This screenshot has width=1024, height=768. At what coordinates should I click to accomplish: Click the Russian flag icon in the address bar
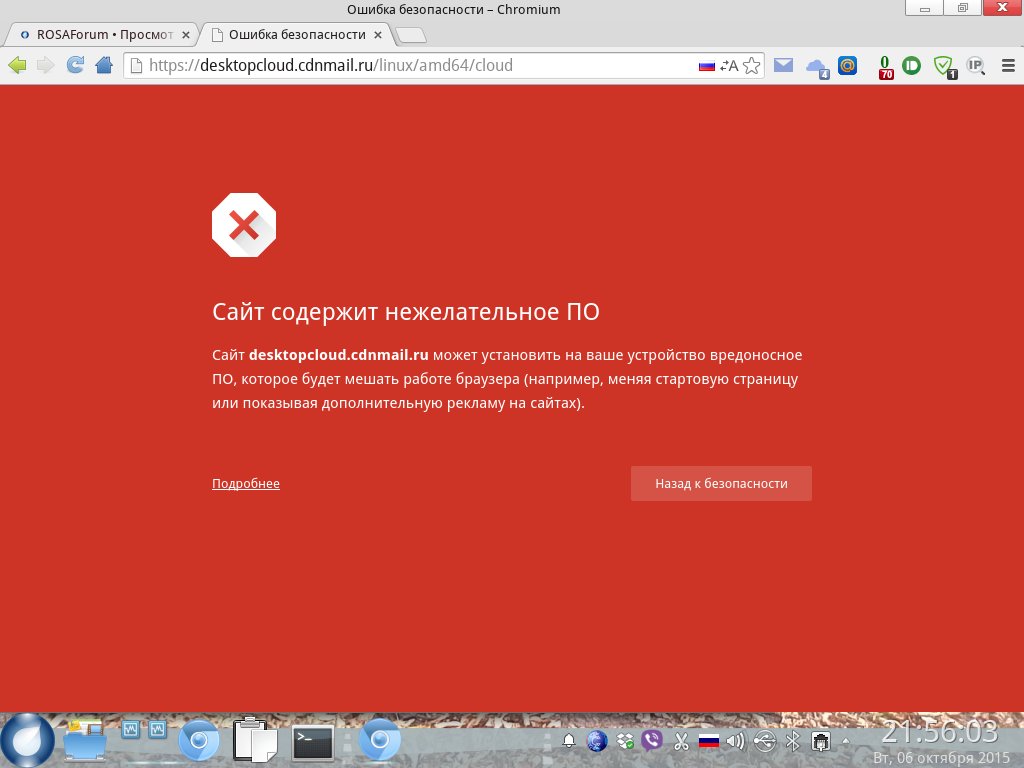coord(707,66)
